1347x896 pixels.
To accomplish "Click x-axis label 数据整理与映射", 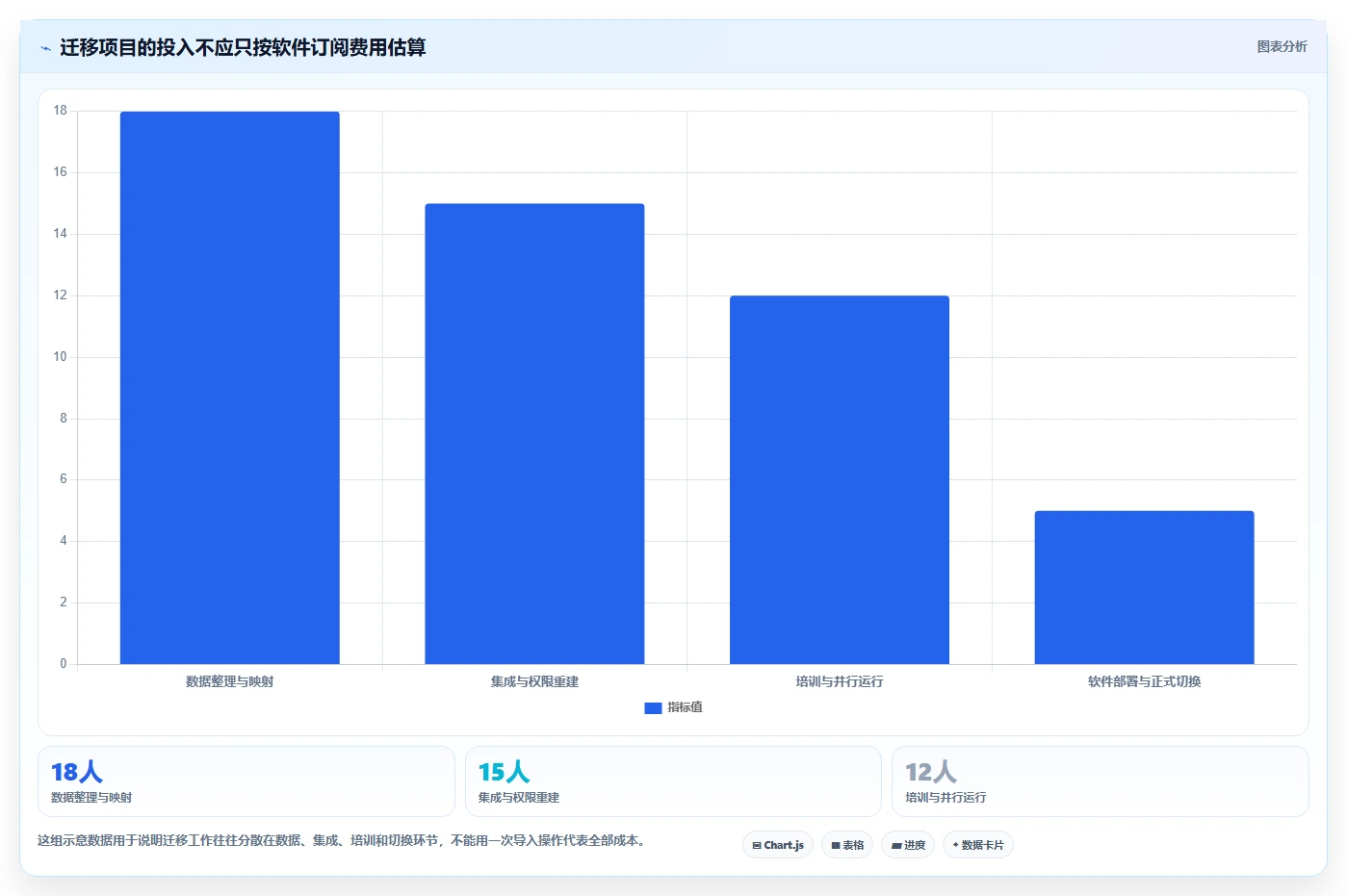I will pyautogui.click(x=229, y=681).
